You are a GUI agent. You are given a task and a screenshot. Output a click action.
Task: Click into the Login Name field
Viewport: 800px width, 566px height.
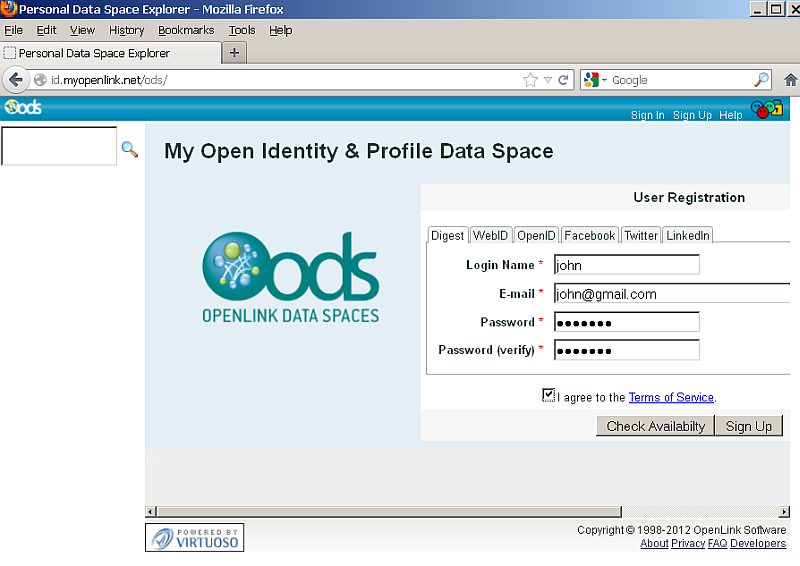(x=626, y=265)
